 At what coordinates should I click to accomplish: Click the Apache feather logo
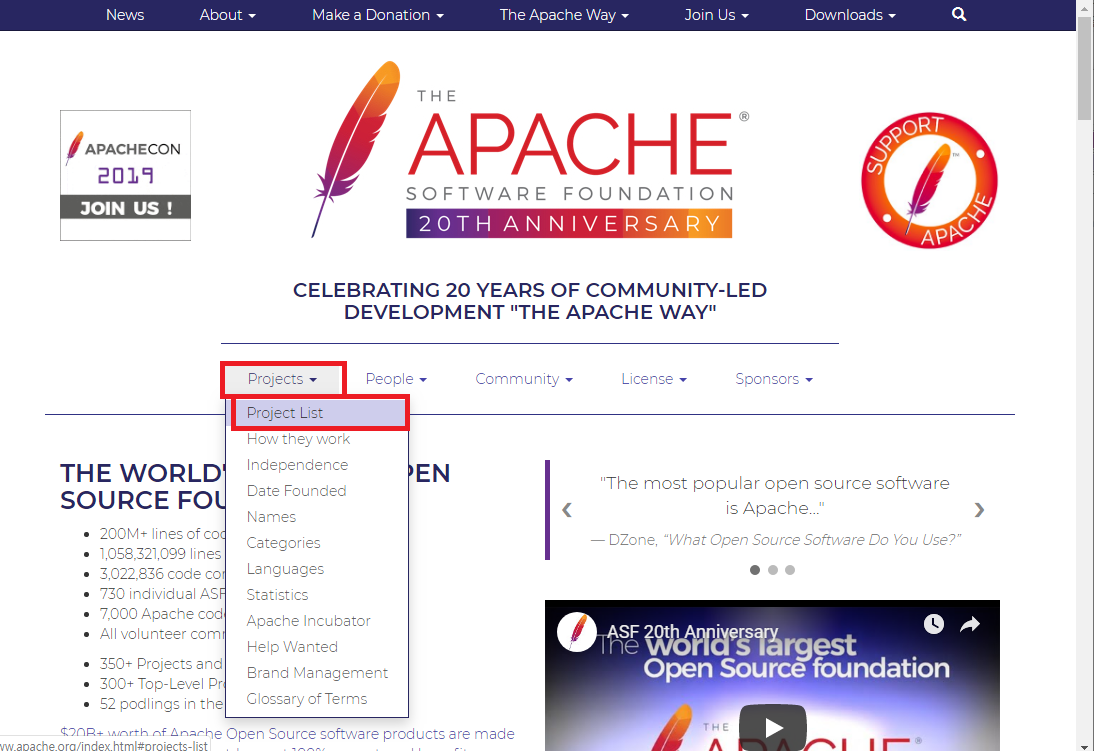pos(356,149)
